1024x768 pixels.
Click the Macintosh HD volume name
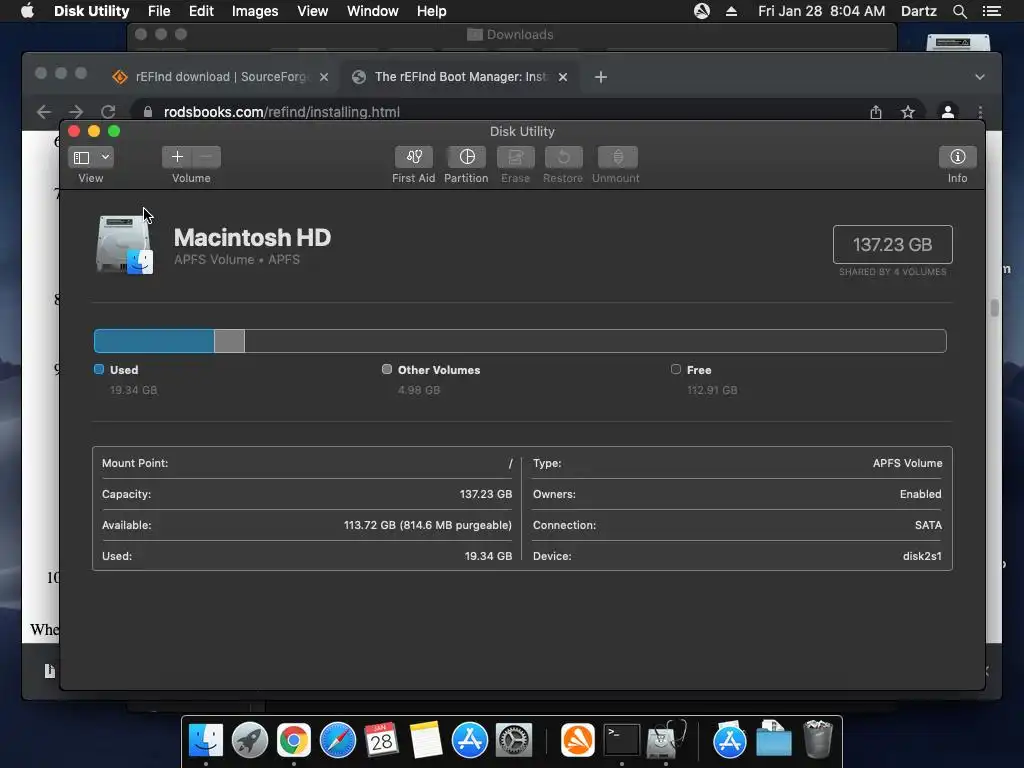click(252, 237)
